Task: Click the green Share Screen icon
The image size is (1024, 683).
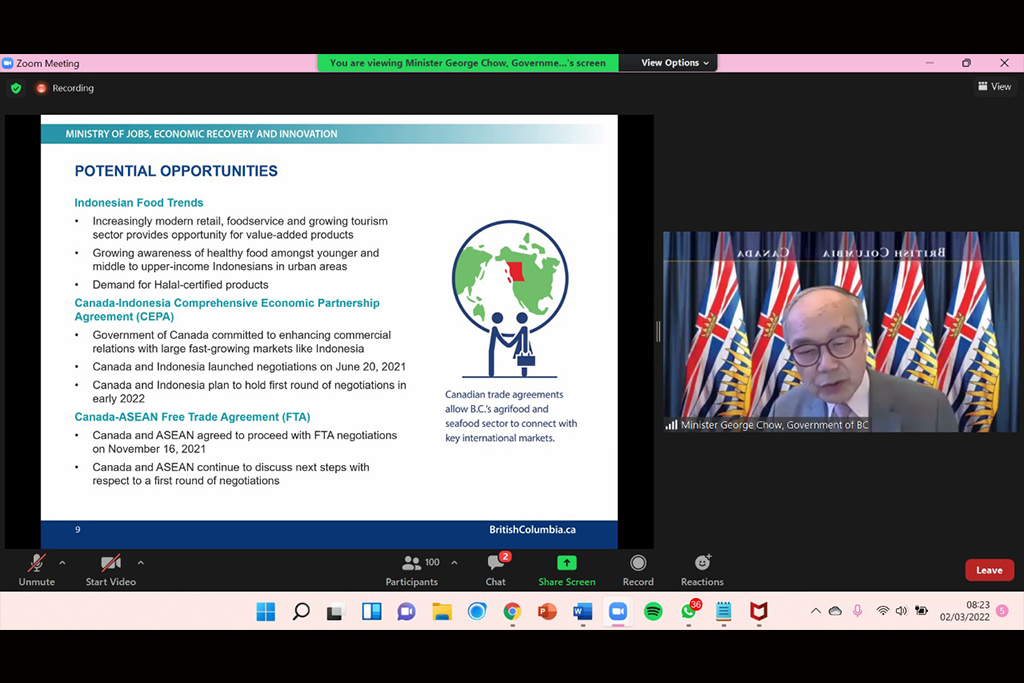Action: pos(567,563)
